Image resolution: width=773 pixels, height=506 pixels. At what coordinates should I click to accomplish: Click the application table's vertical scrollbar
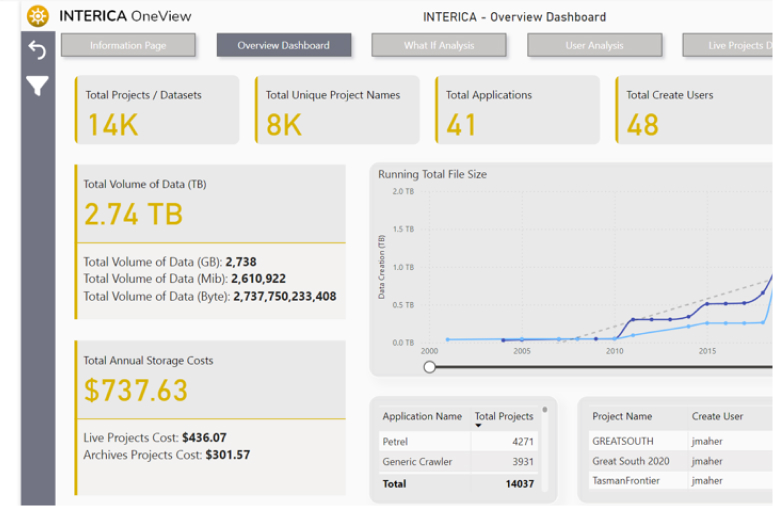(x=544, y=409)
